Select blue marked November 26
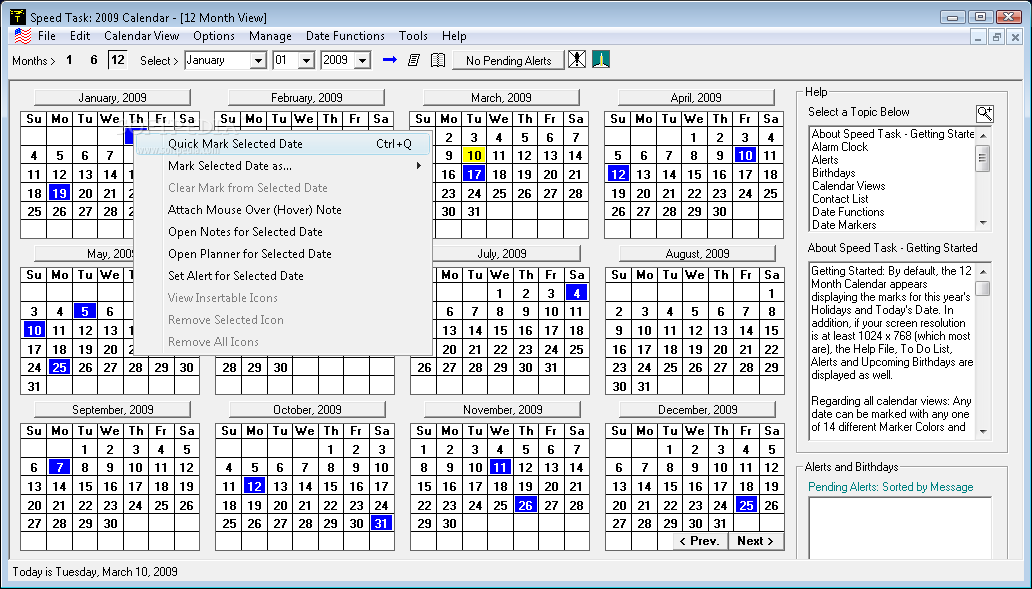 [525, 505]
